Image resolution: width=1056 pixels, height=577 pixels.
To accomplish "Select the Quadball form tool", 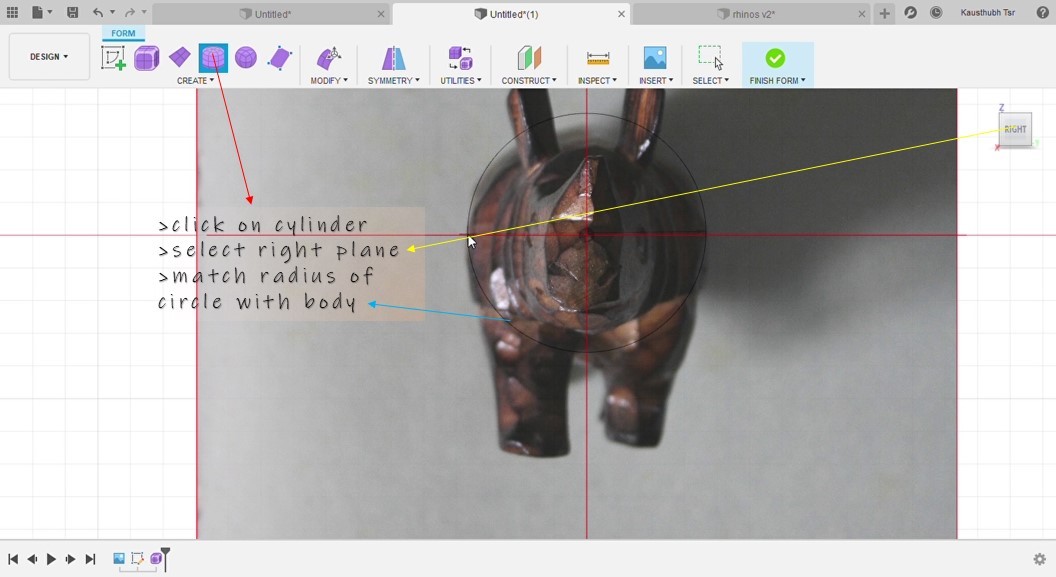I will point(246,58).
